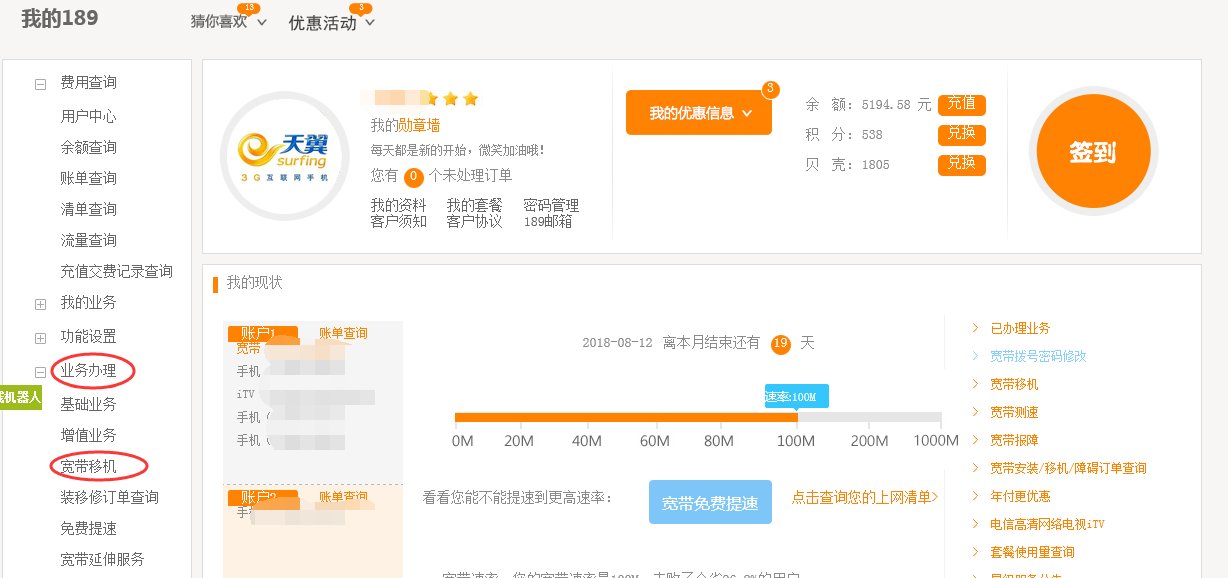Open the 优惠活动 dropdown menu

(331, 23)
